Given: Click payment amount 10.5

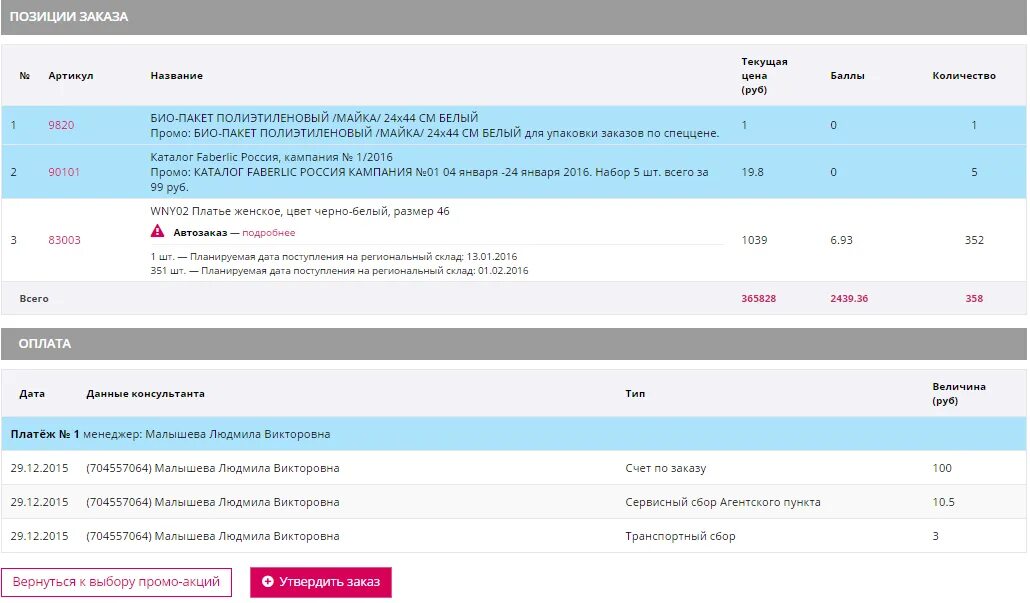Looking at the screenshot, I should click(x=943, y=502).
